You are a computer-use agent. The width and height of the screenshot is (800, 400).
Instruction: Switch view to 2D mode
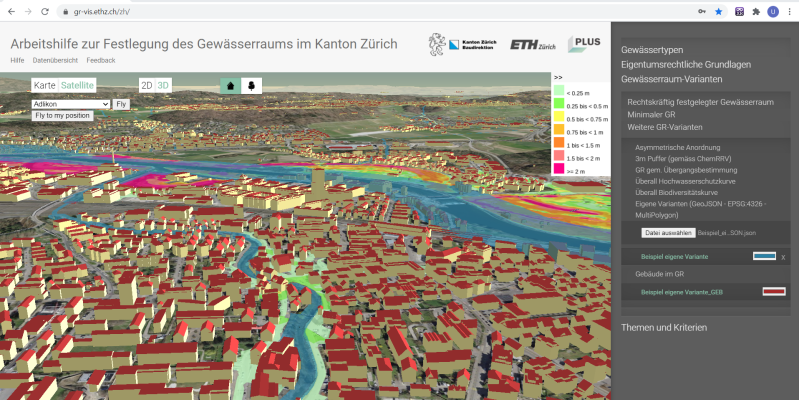(146, 85)
